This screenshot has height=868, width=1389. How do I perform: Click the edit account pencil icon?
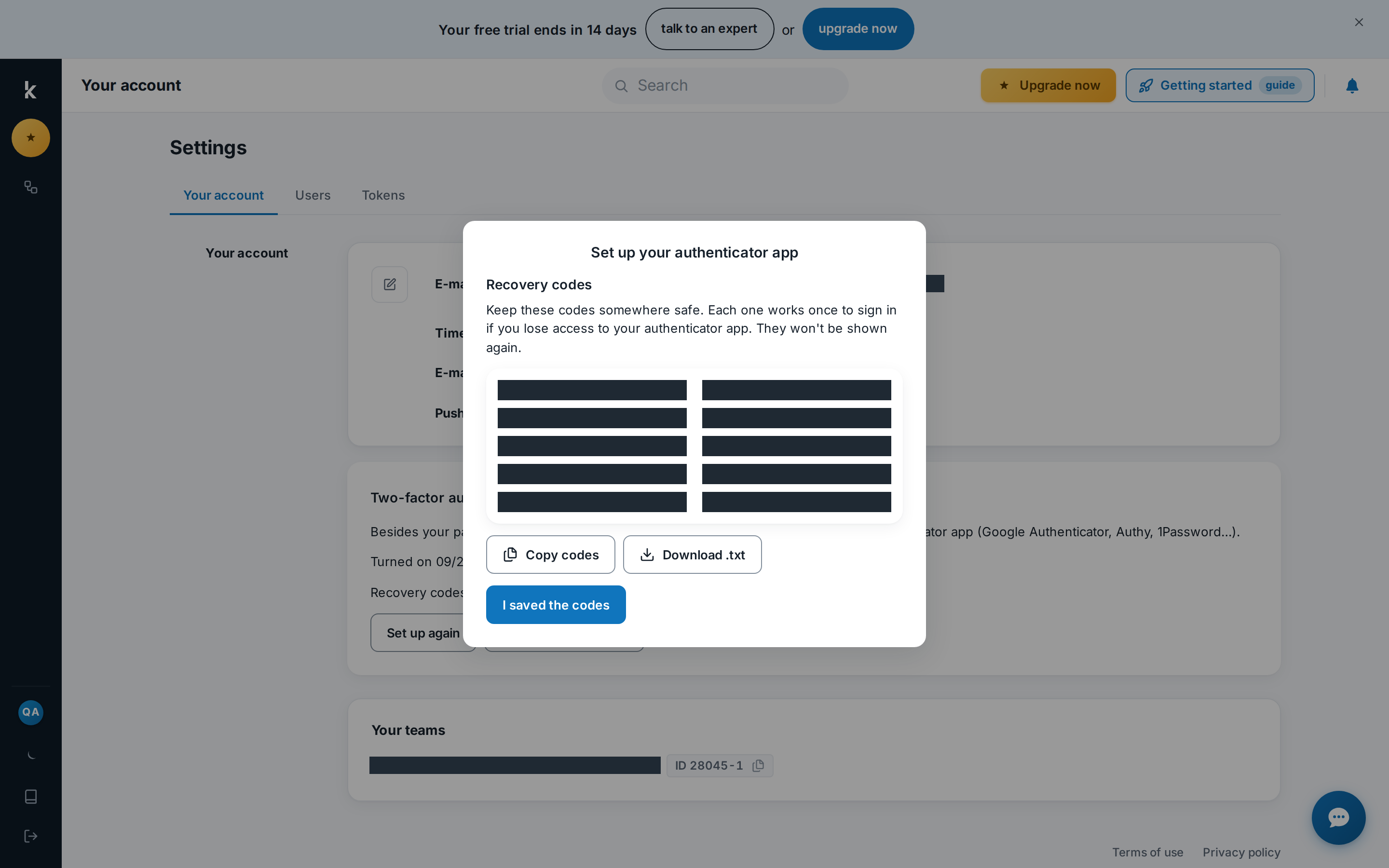[x=390, y=284]
